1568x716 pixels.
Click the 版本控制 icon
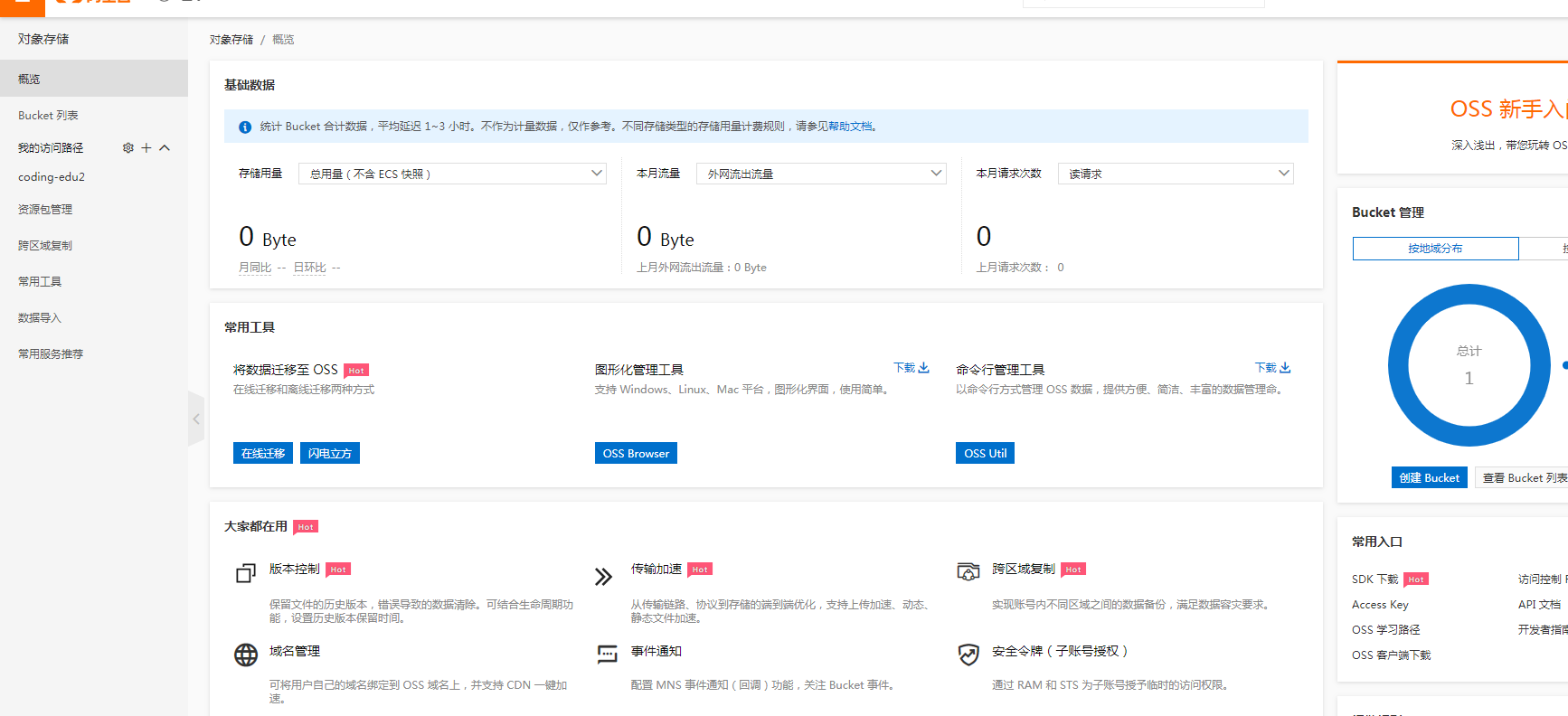246,573
